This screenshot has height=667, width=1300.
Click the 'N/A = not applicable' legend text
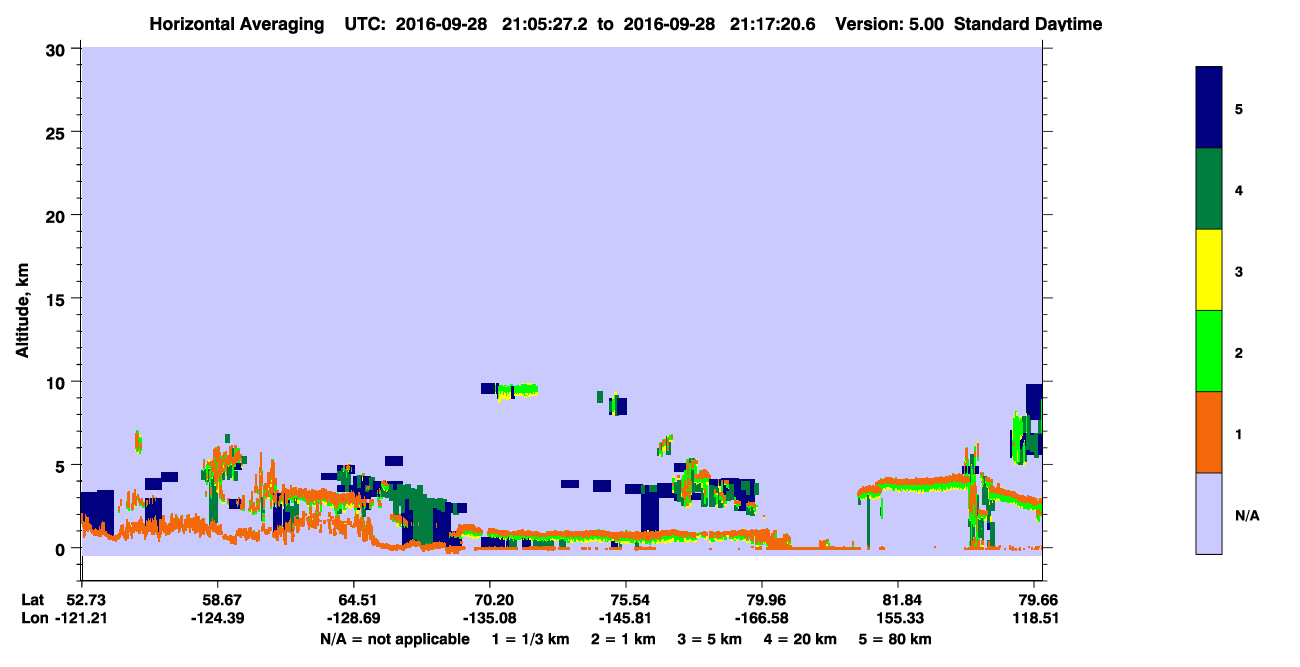coord(394,639)
